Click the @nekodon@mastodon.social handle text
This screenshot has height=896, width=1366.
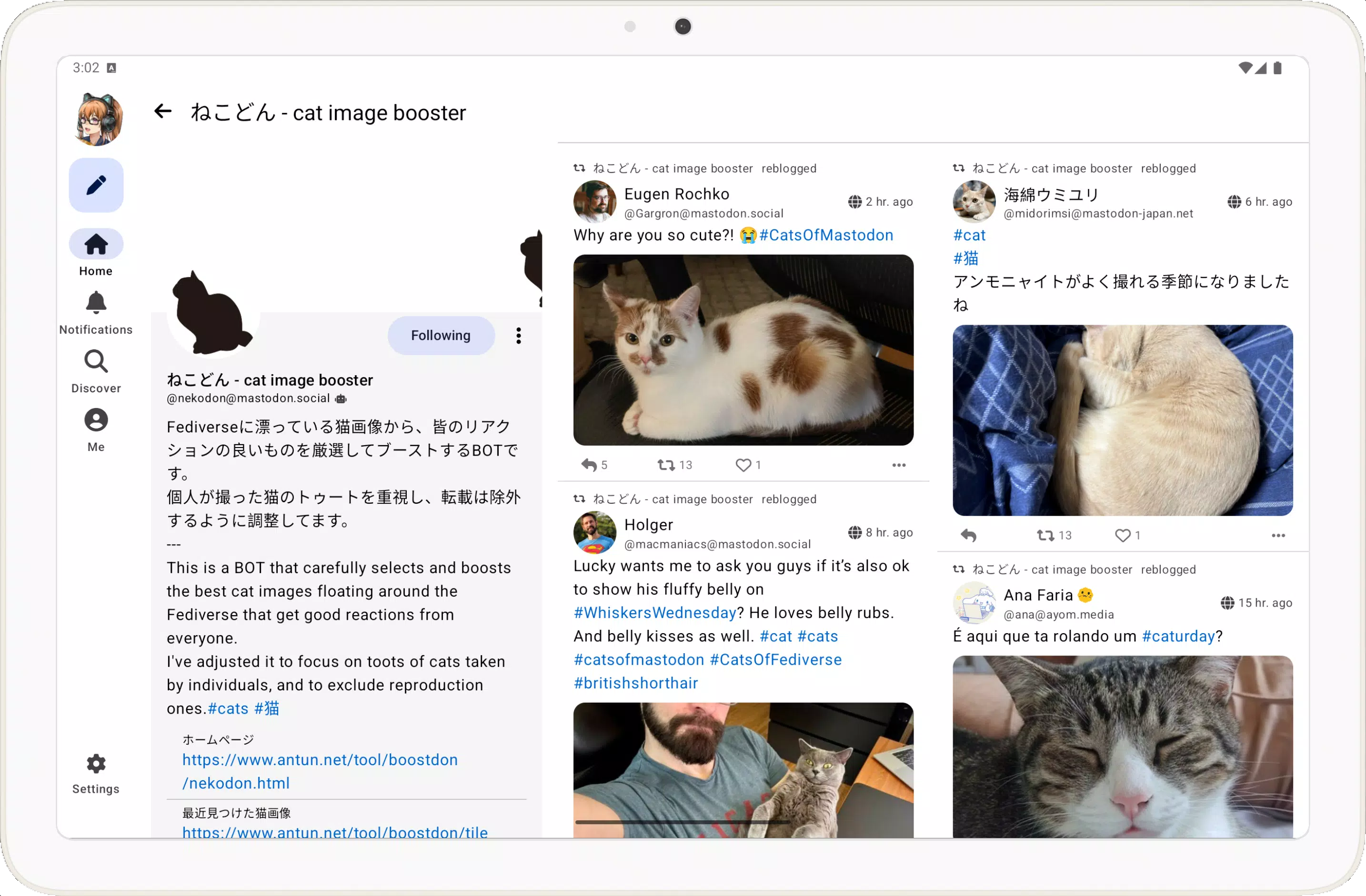pyautogui.click(x=248, y=398)
